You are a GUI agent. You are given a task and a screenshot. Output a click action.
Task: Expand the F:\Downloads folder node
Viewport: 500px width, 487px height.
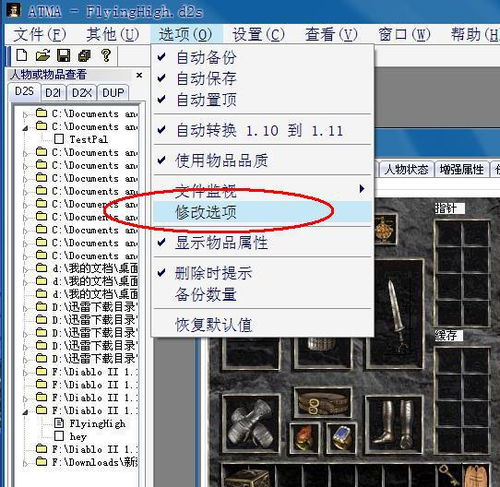25,463
